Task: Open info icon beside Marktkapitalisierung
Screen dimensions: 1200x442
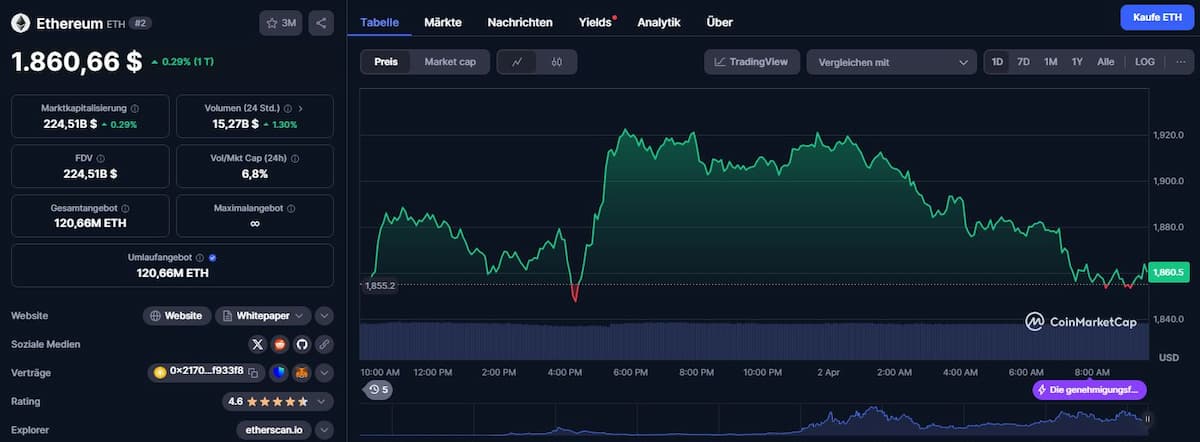Action: point(135,108)
